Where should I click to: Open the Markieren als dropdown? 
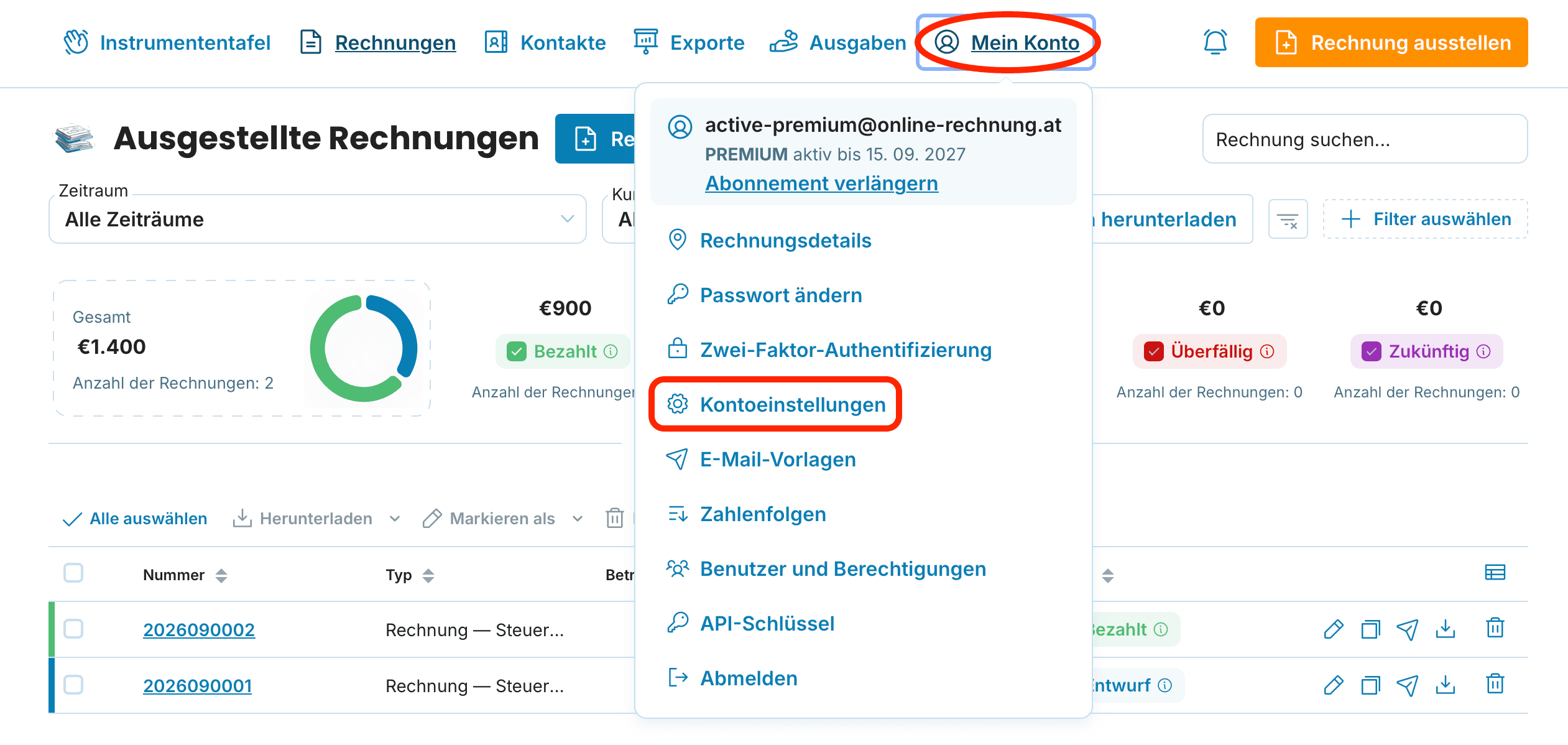pyautogui.click(x=503, y=519)
